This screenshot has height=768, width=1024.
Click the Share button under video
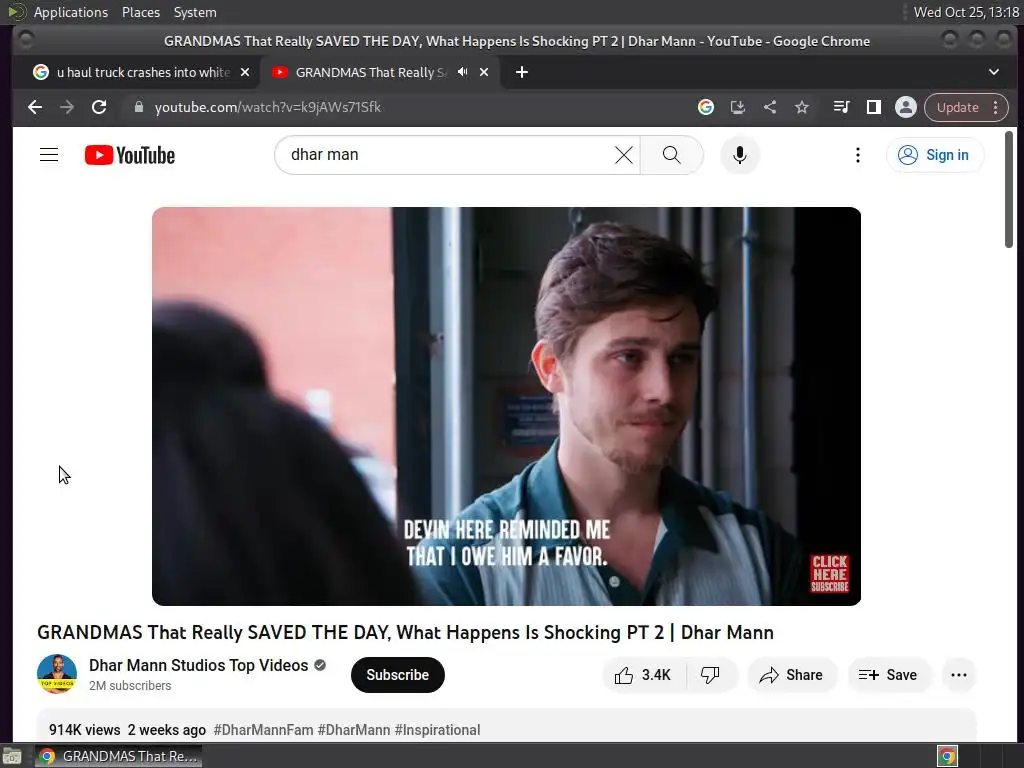point(791,675)
